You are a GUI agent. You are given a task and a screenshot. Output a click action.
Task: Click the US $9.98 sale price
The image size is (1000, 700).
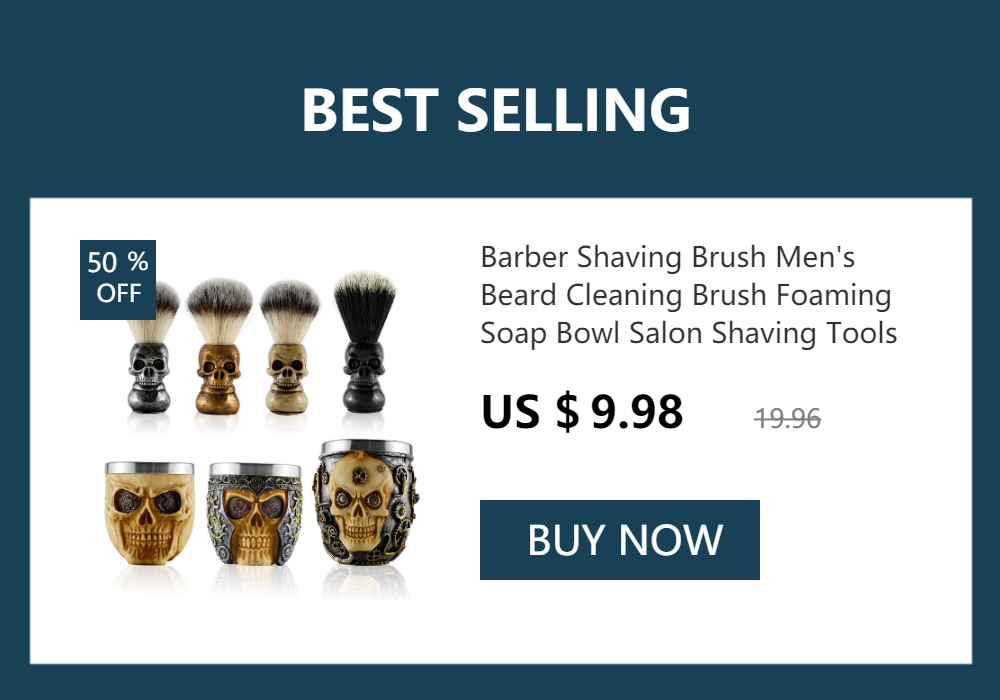coord(582,412)
